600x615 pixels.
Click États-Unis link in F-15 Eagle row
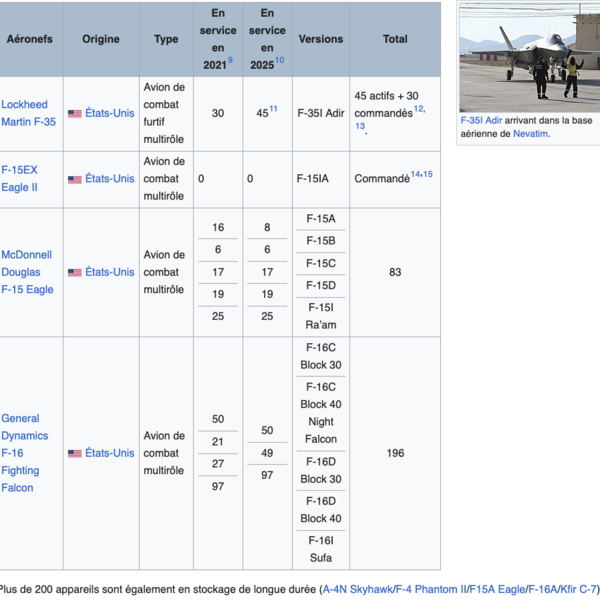(x=109, y=272)
